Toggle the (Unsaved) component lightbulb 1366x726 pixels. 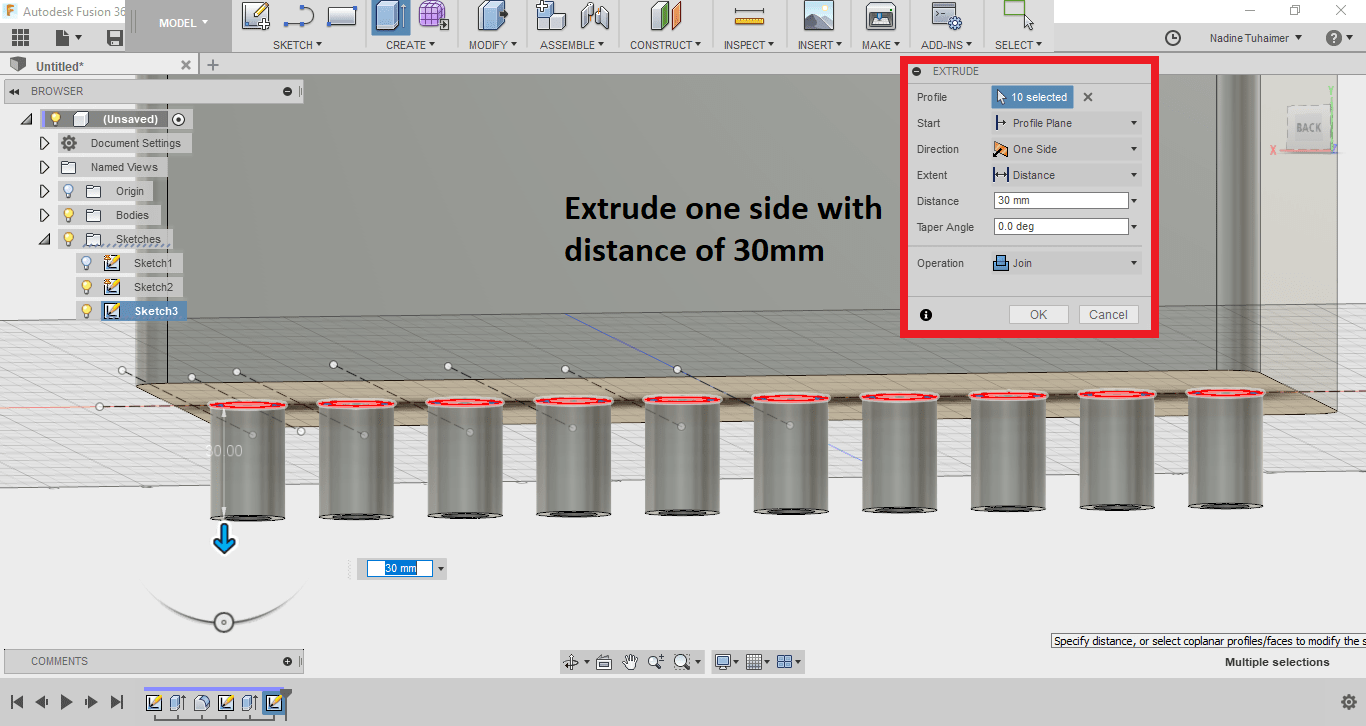(x=56, y=119)
